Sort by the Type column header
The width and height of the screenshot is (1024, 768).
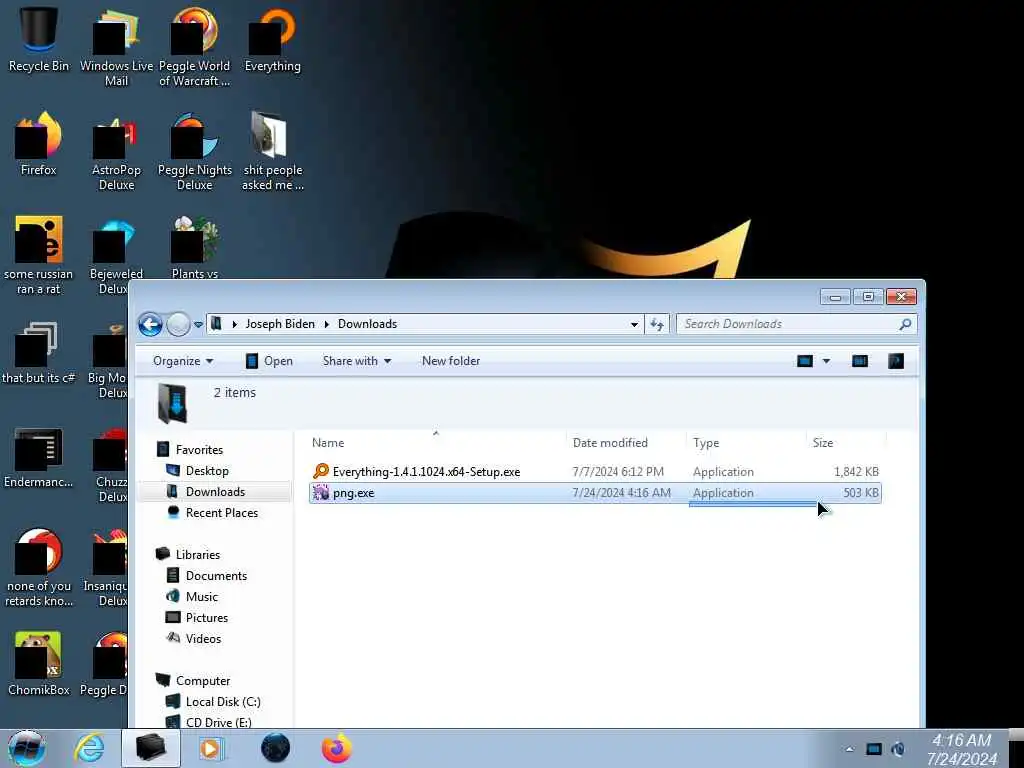[746, 443]
